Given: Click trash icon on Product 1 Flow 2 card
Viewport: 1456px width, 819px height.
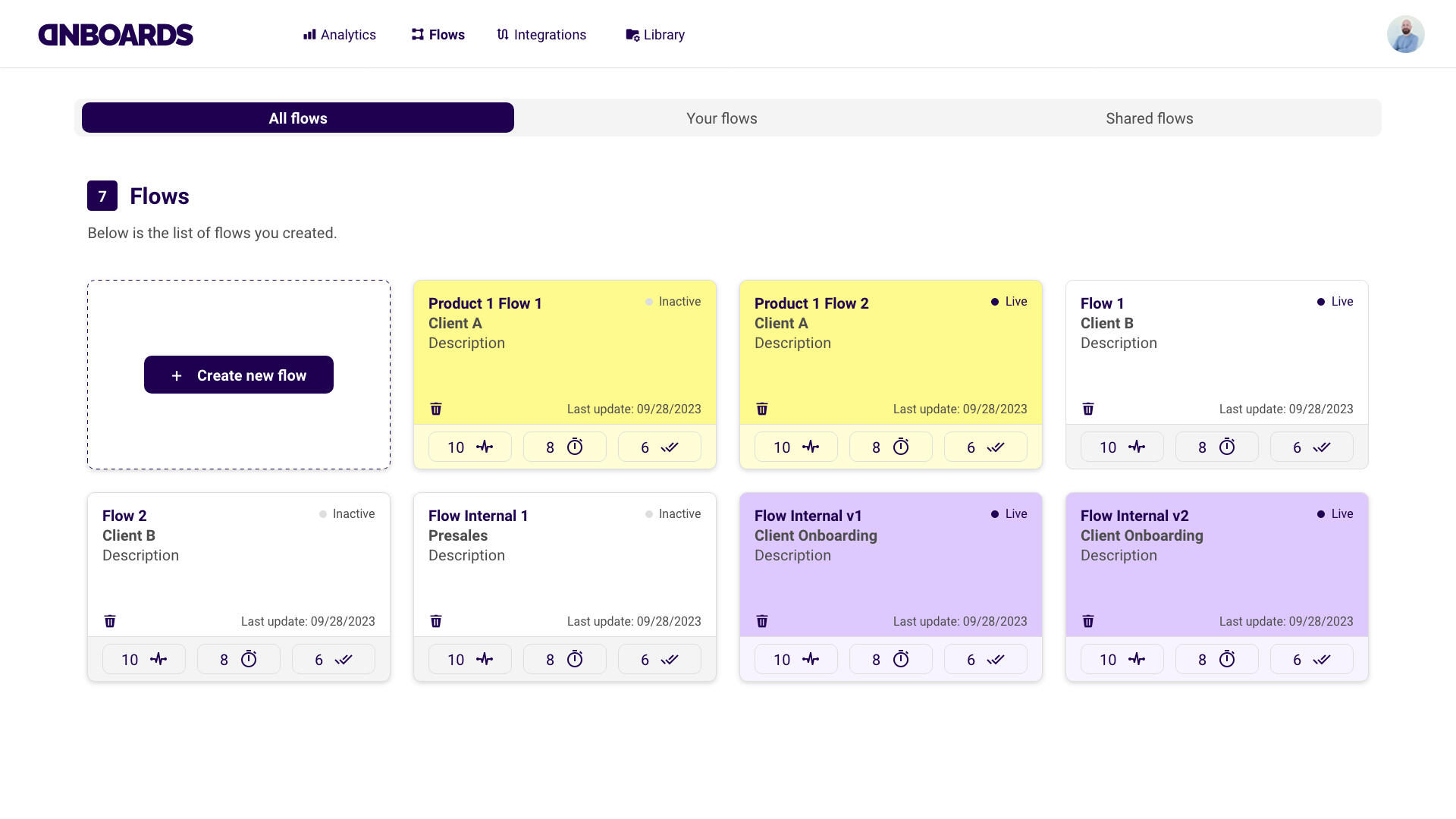Looking at the screenshot, I should 762,409.
